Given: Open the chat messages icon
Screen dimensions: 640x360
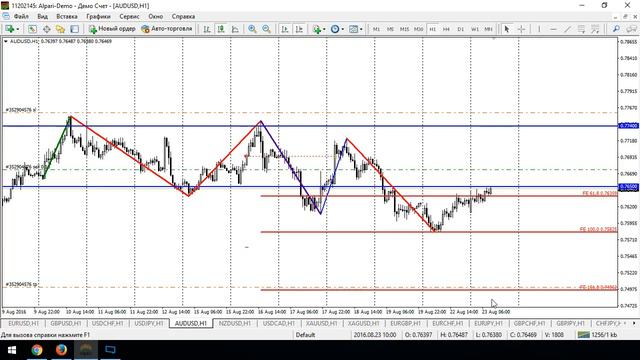Looking at the screenshot, I should tap(632, 29).
